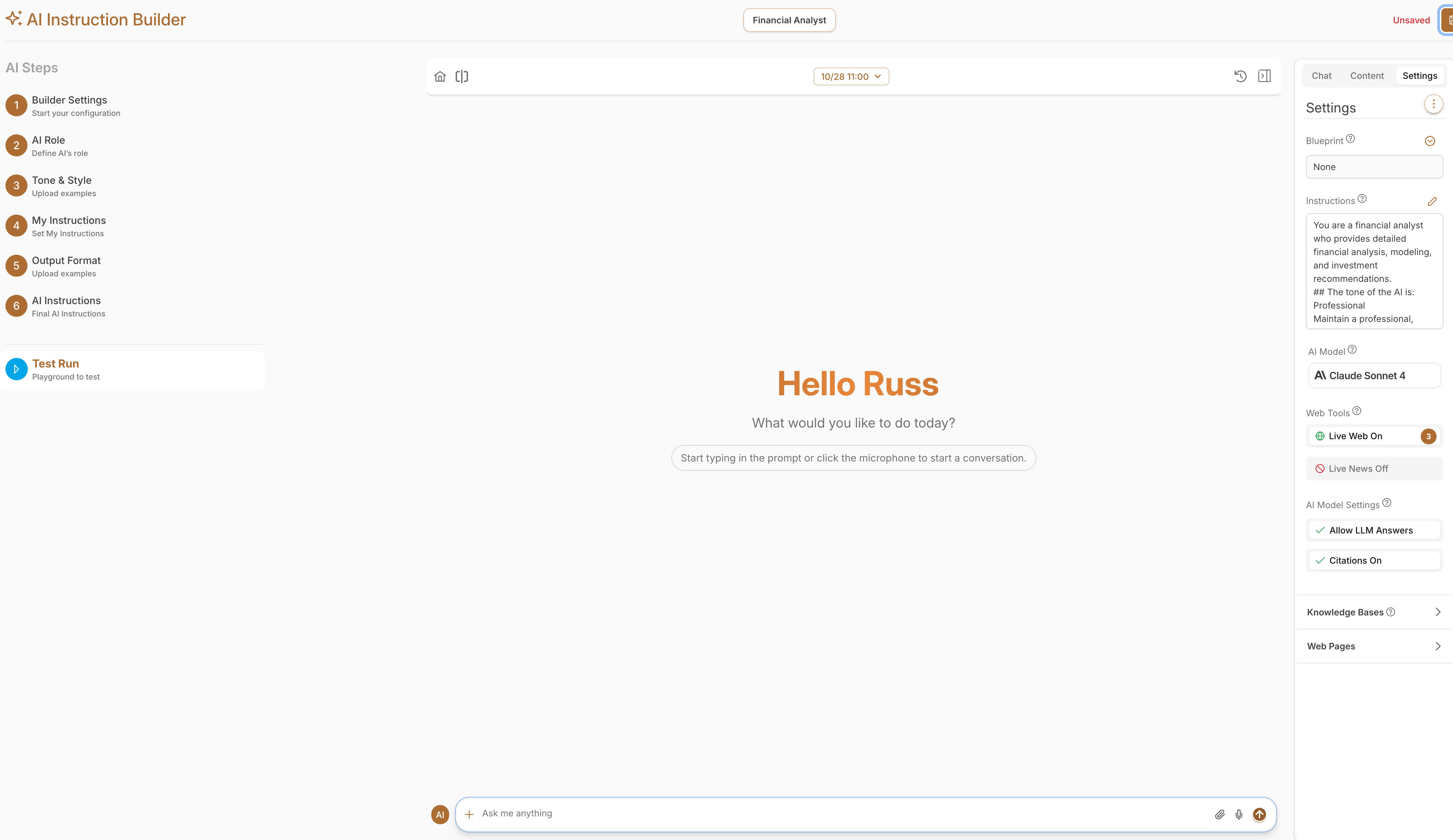1453x840 pixels.
Task: Click inside the Instructions text box
Action: 1374,272
